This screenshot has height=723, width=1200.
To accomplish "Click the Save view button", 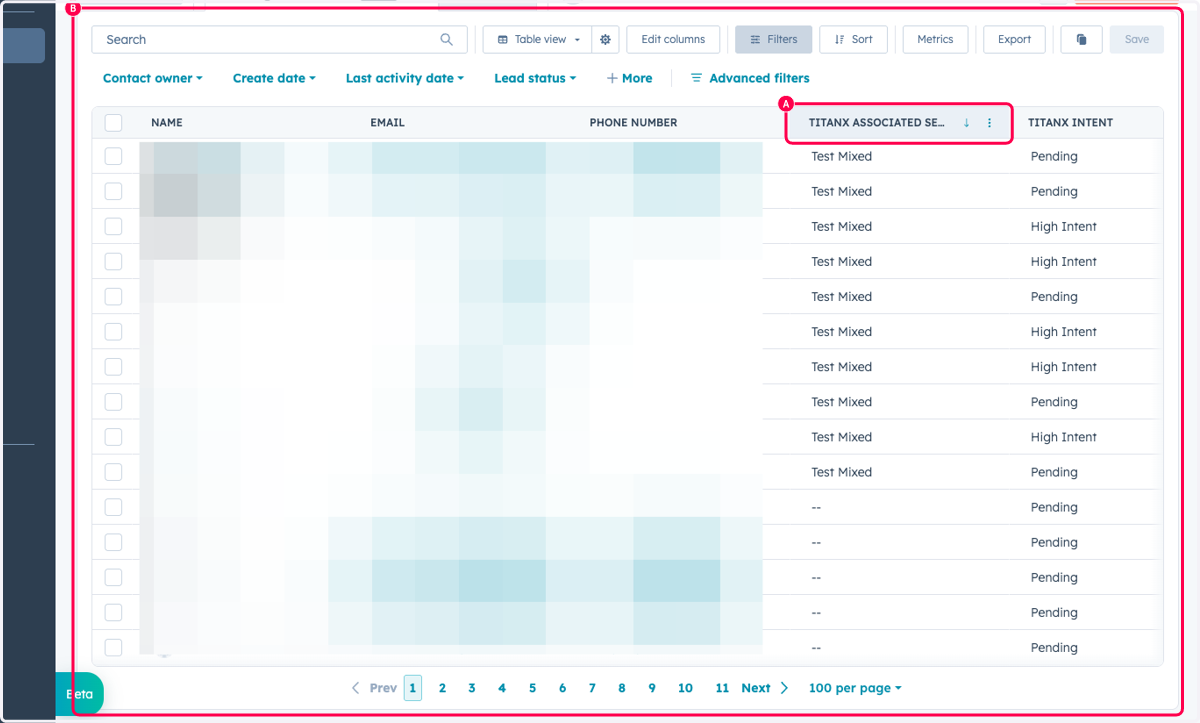I will [x=1137, y=39].
